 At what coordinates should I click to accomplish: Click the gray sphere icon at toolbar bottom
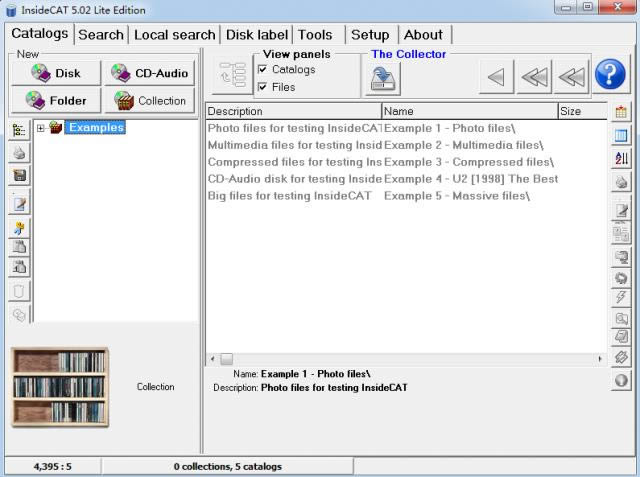pyautogui.click(x=621, y=380)
